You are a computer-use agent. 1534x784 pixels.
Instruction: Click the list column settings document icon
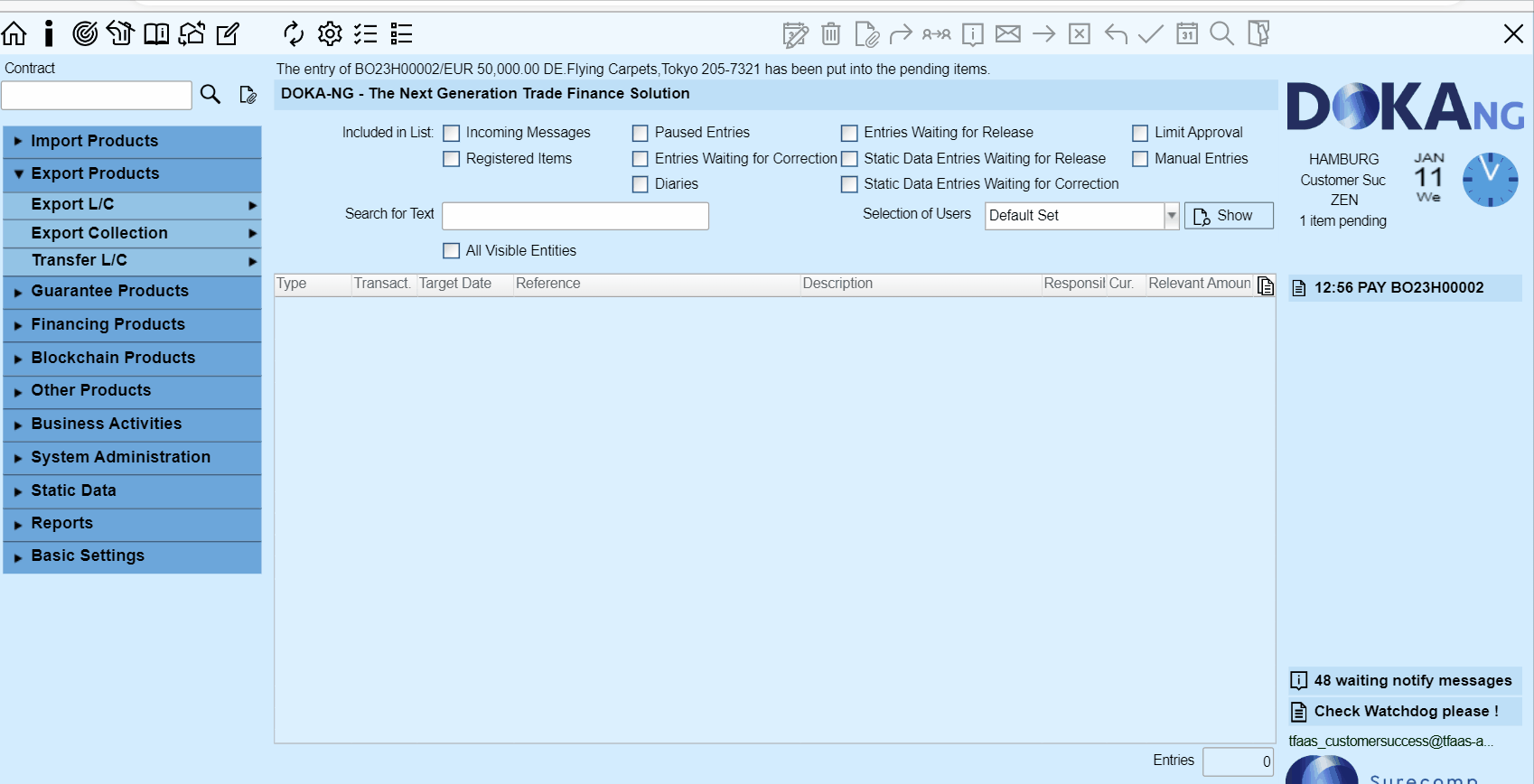click(x=1266, y=286)
